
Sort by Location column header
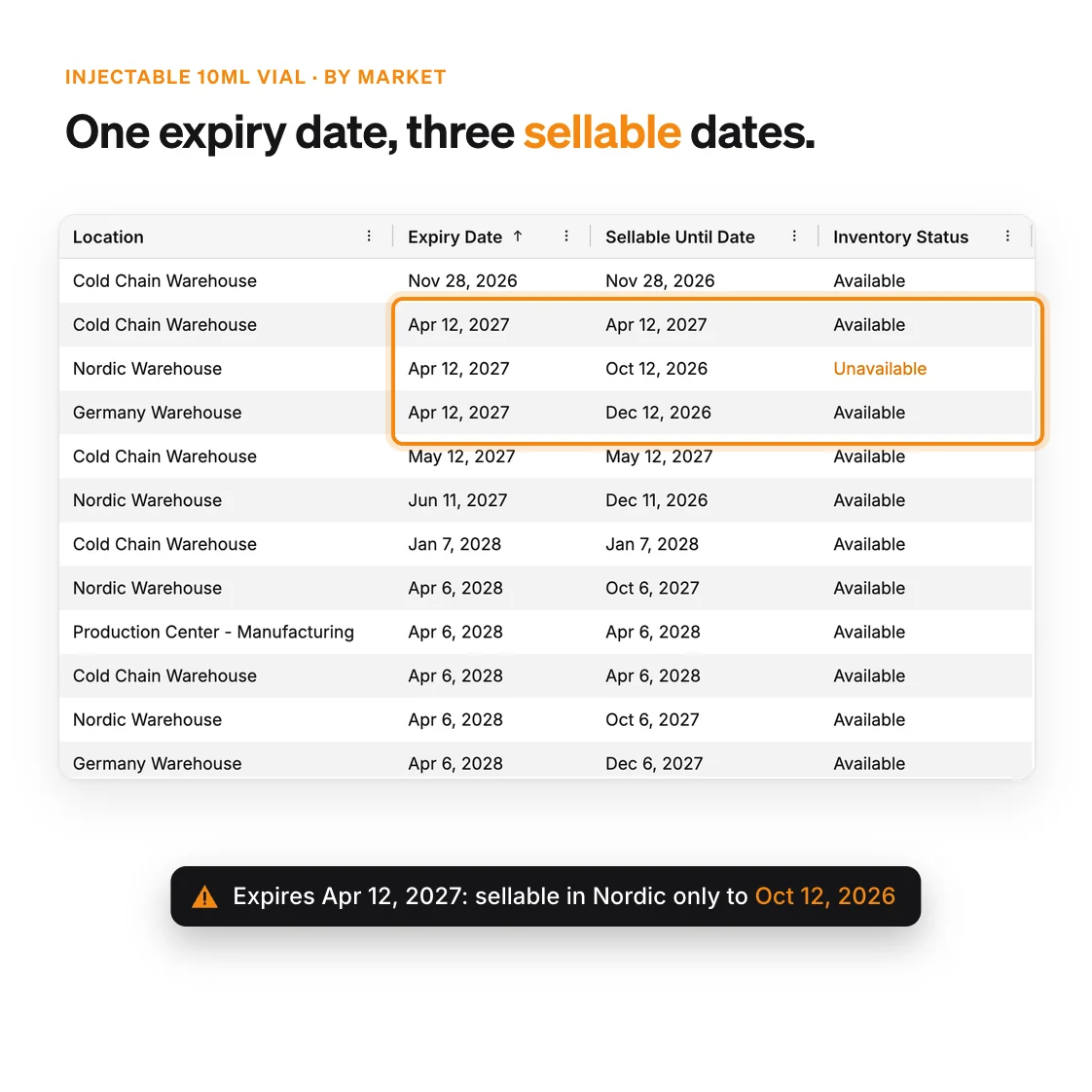click(108, 237)
